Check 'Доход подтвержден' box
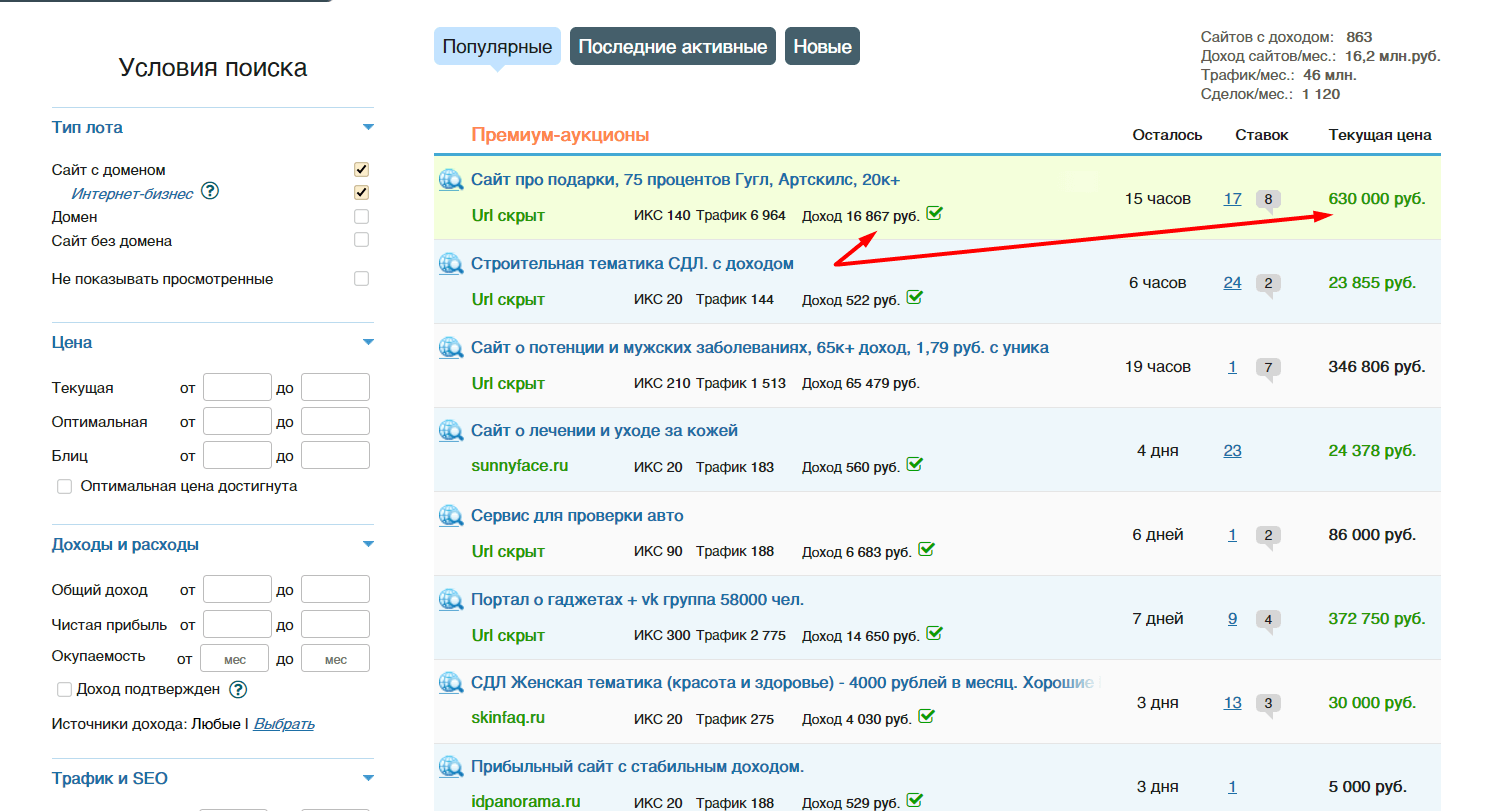The width and height of the screenshot is (1505, 811). click(65, 689)
